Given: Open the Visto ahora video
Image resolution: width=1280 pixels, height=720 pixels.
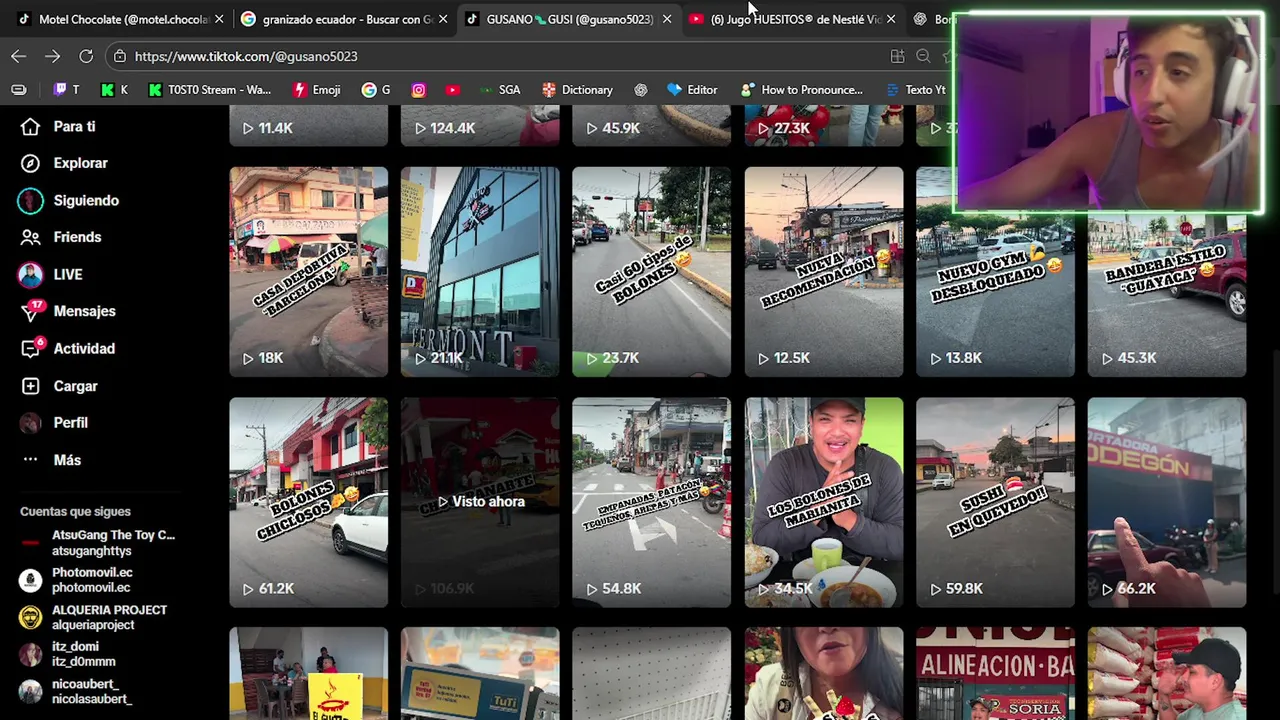Looking at the screenshot, I should pyautogui.click(x=480, y=502).
